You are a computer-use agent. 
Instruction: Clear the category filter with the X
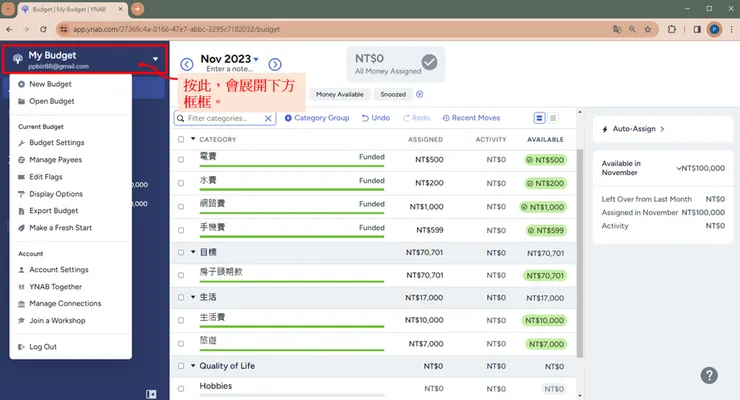268,118
